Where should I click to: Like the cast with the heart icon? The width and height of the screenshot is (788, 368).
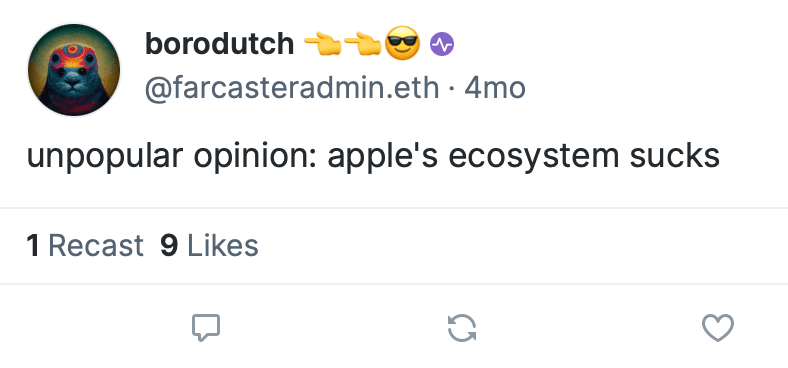(718, 328)
